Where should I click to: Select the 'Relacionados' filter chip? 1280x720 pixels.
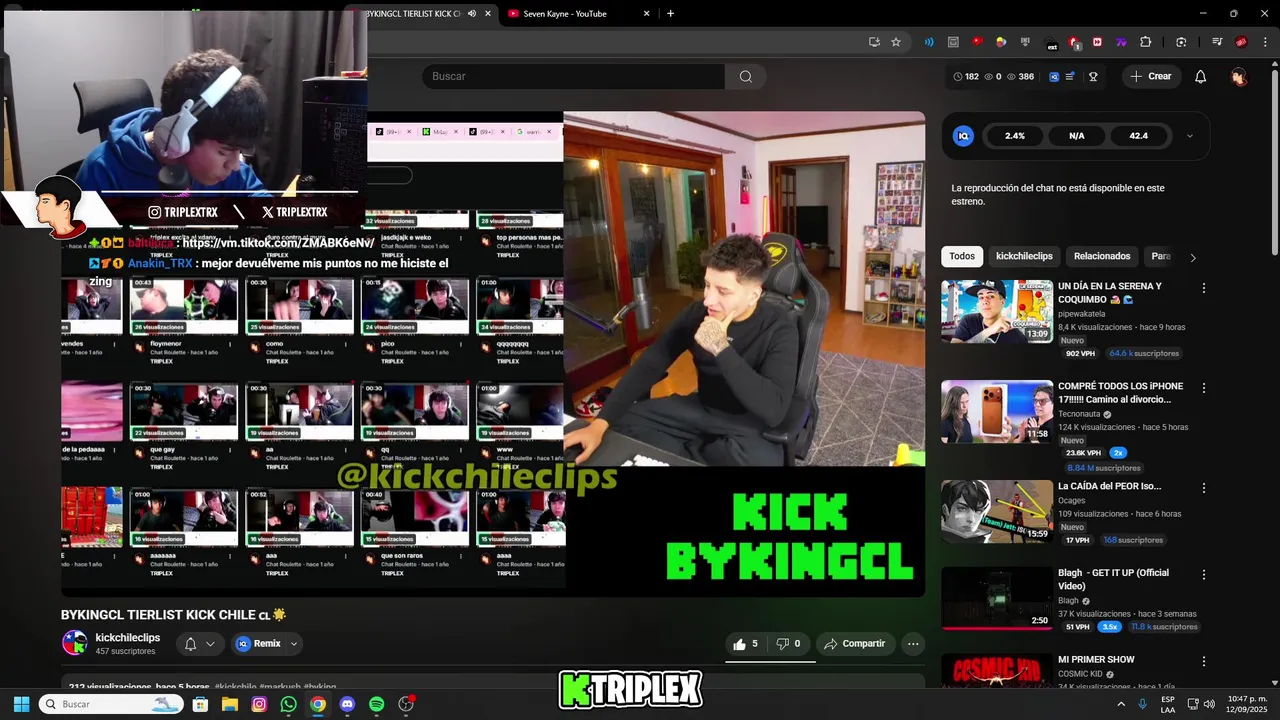coord(1102,256)
